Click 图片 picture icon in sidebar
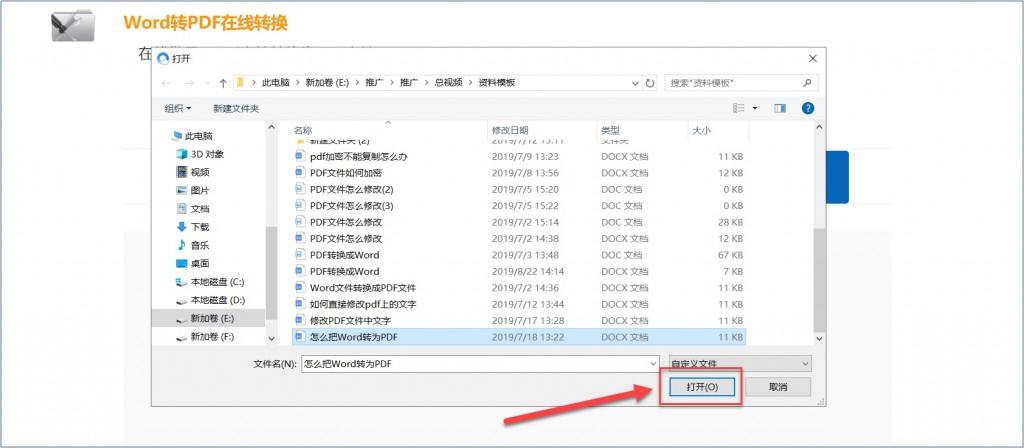1024x448 pixels. [182, 191]
